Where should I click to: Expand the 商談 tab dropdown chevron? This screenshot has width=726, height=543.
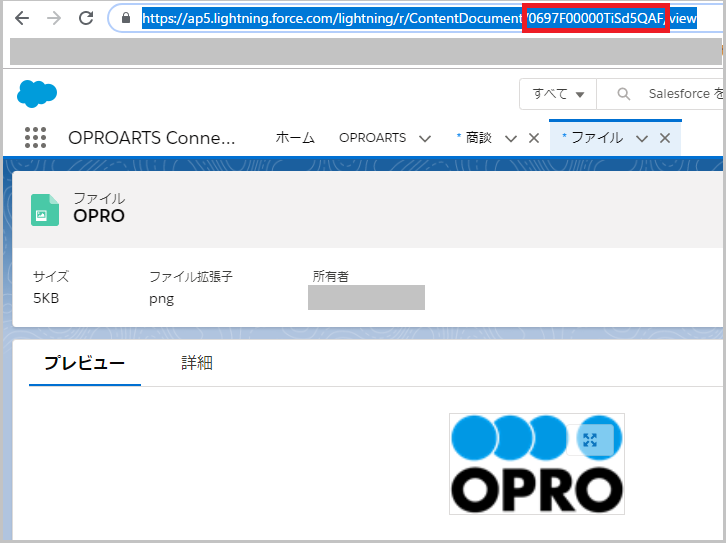pos(511,139)
